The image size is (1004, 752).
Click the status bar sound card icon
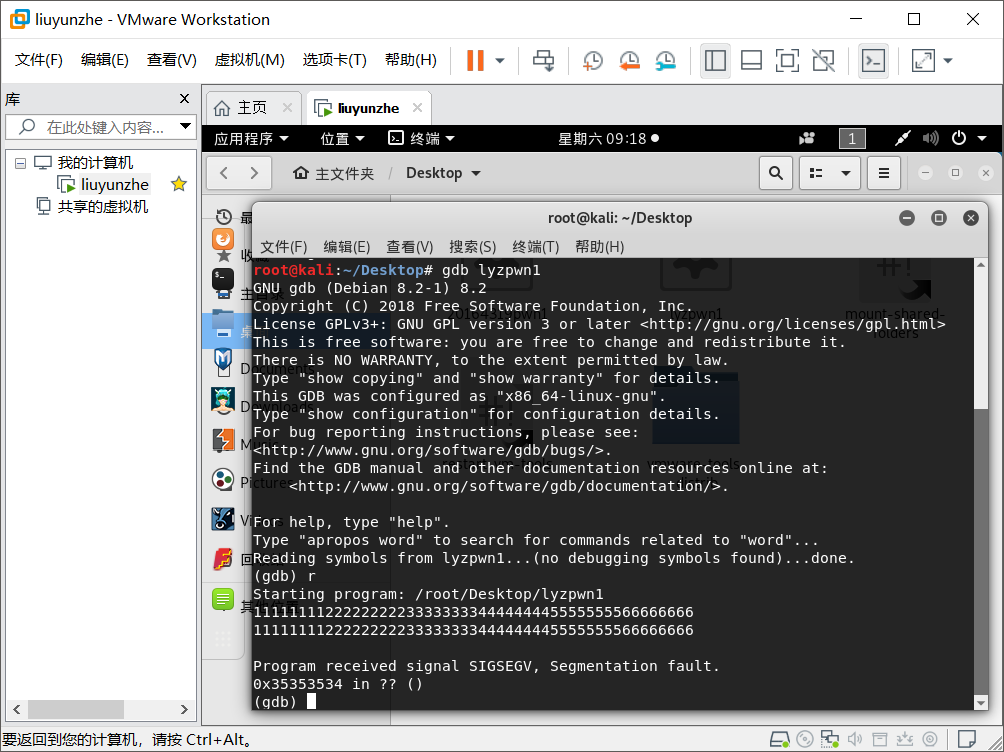click(x=855, y=739)
